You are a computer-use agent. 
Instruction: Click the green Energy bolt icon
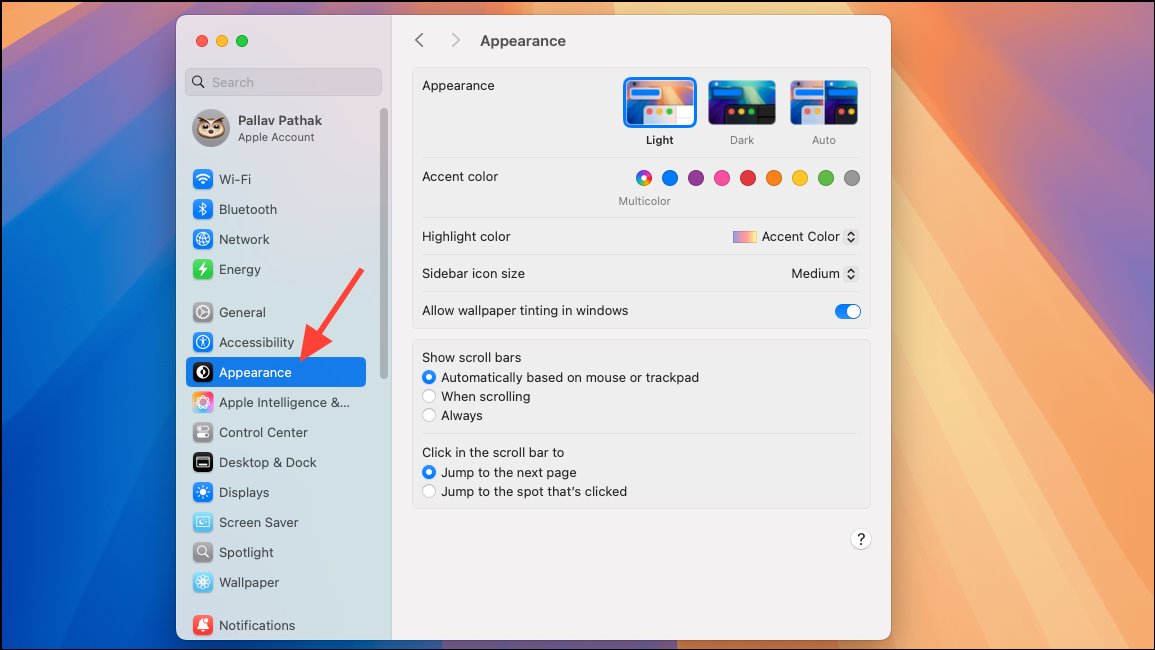point(203,270)
